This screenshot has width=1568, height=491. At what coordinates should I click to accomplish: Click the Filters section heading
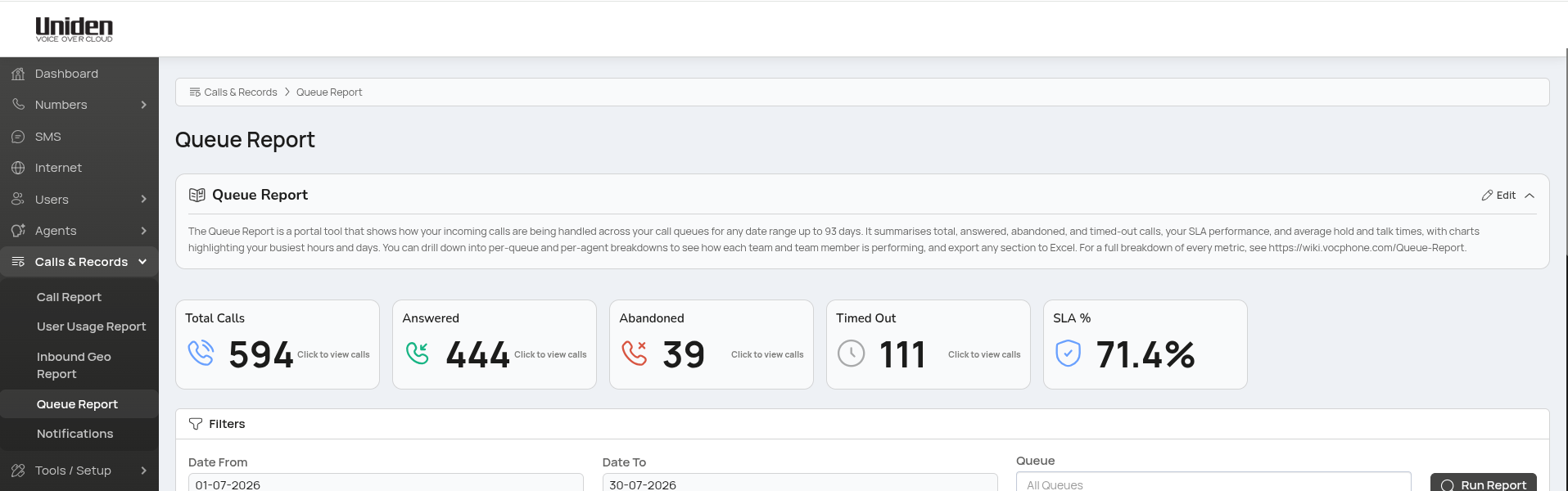pos(227,424)
